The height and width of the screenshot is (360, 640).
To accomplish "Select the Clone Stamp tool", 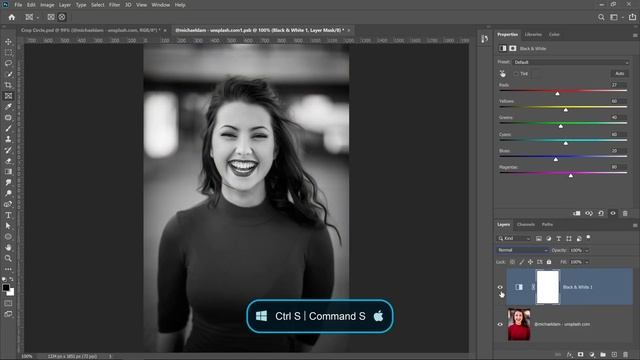I will click(8, 139).
